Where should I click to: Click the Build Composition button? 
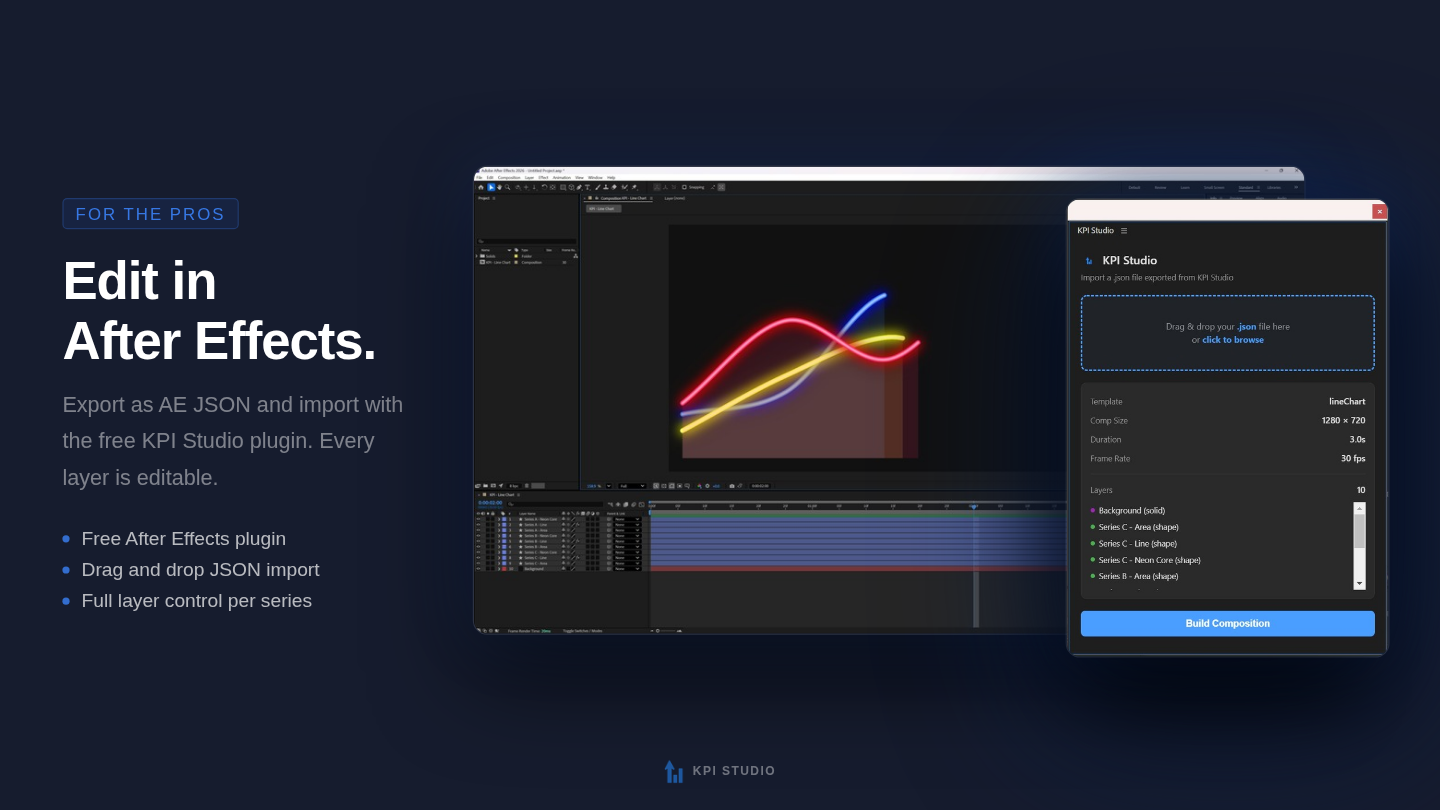pyautogui.click(x=1228, y=623)
